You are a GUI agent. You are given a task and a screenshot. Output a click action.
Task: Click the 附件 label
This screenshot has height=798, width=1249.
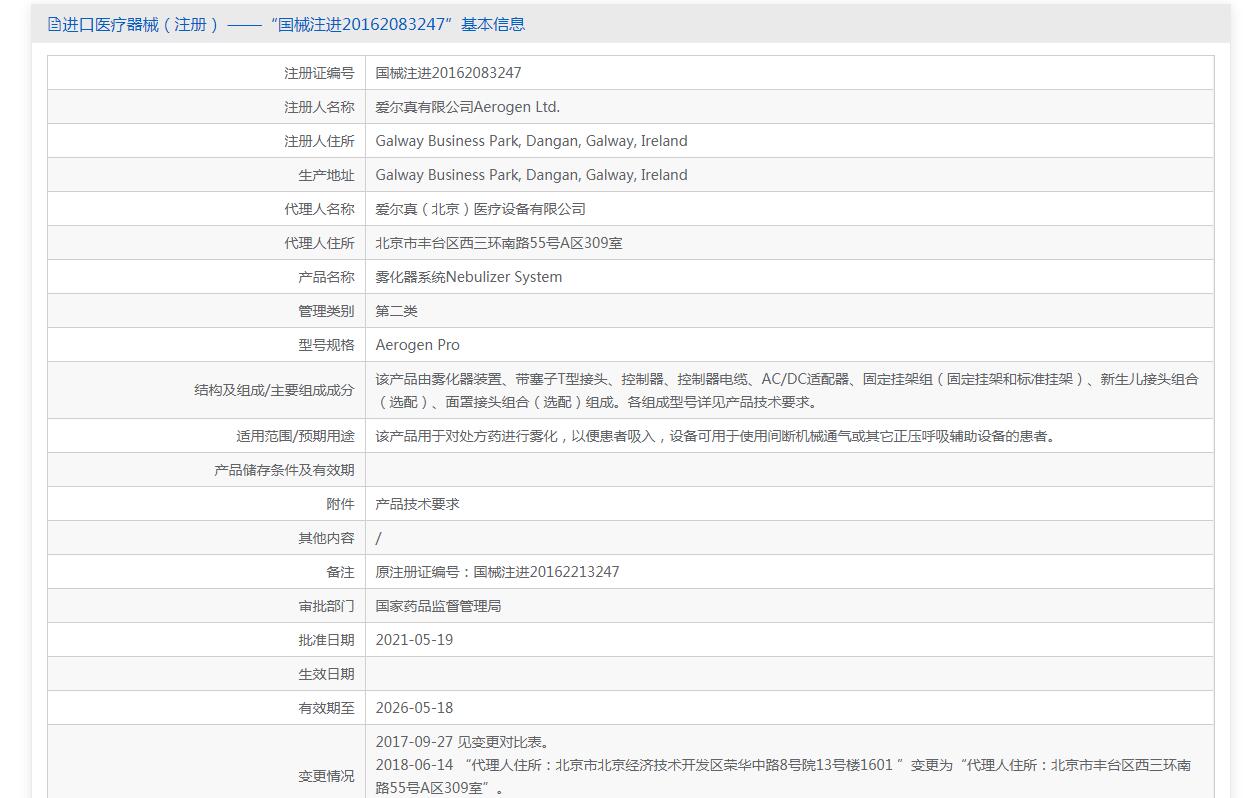[x=340, y=504]
